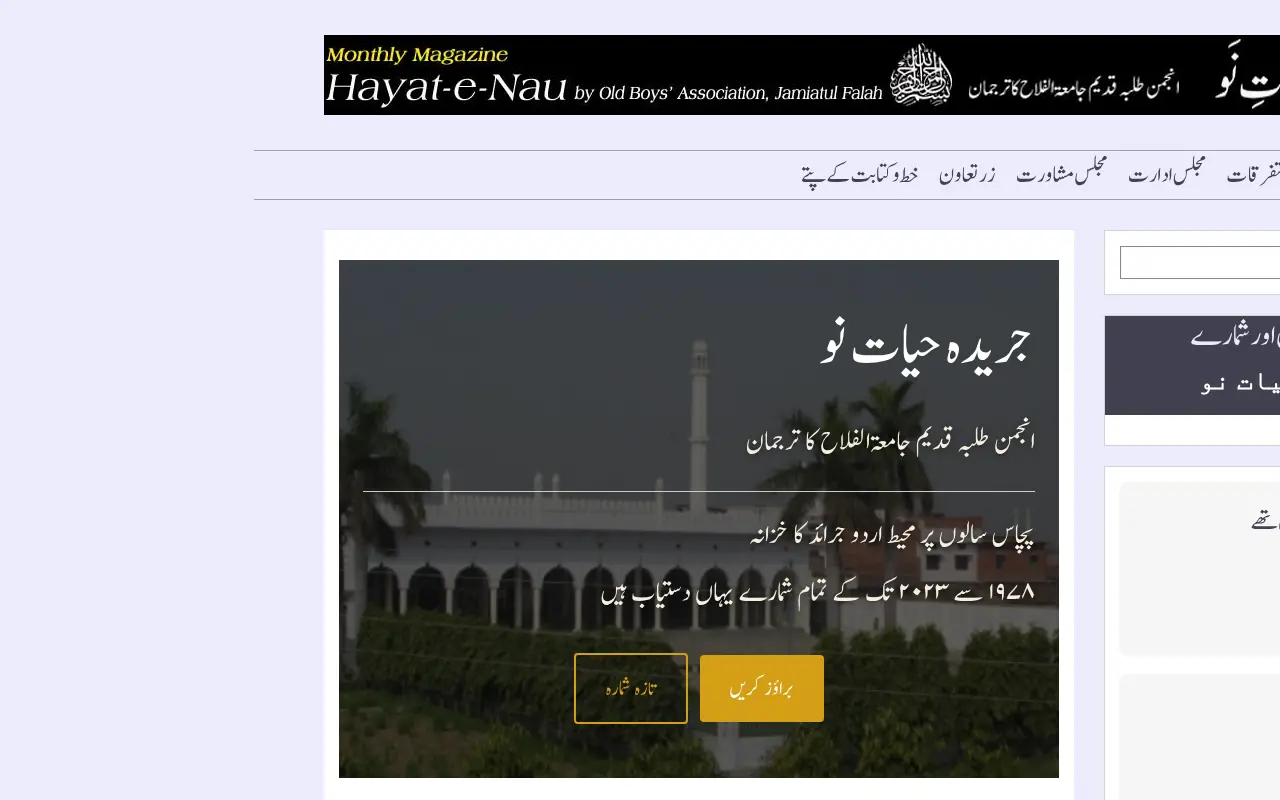The height and width of the screenshot is (800, 1280).
Task: Click the تازہ شمارہ outlined button
Action: (631, 688)
